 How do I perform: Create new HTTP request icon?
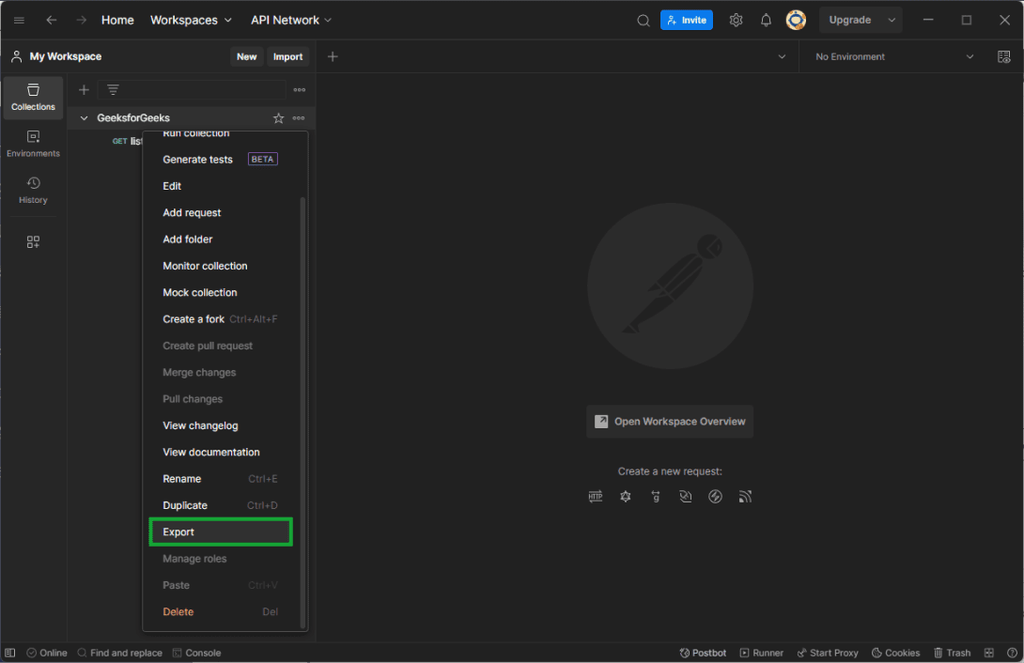point(596,497)
